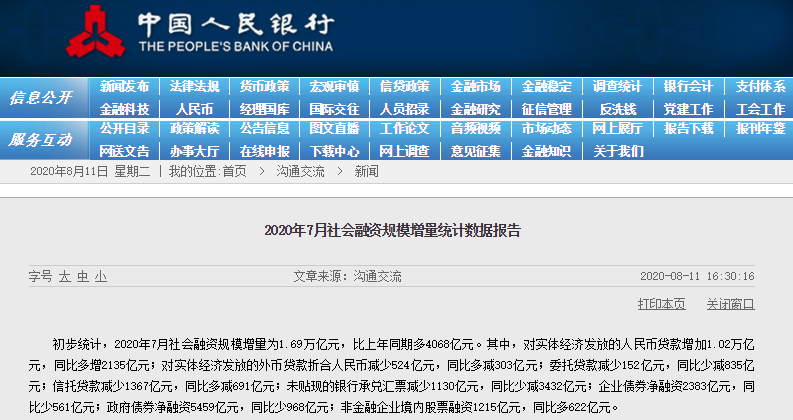Click 首页 in the breadcrumb
This screenshot has height=420, width=793.
point(235,172)
